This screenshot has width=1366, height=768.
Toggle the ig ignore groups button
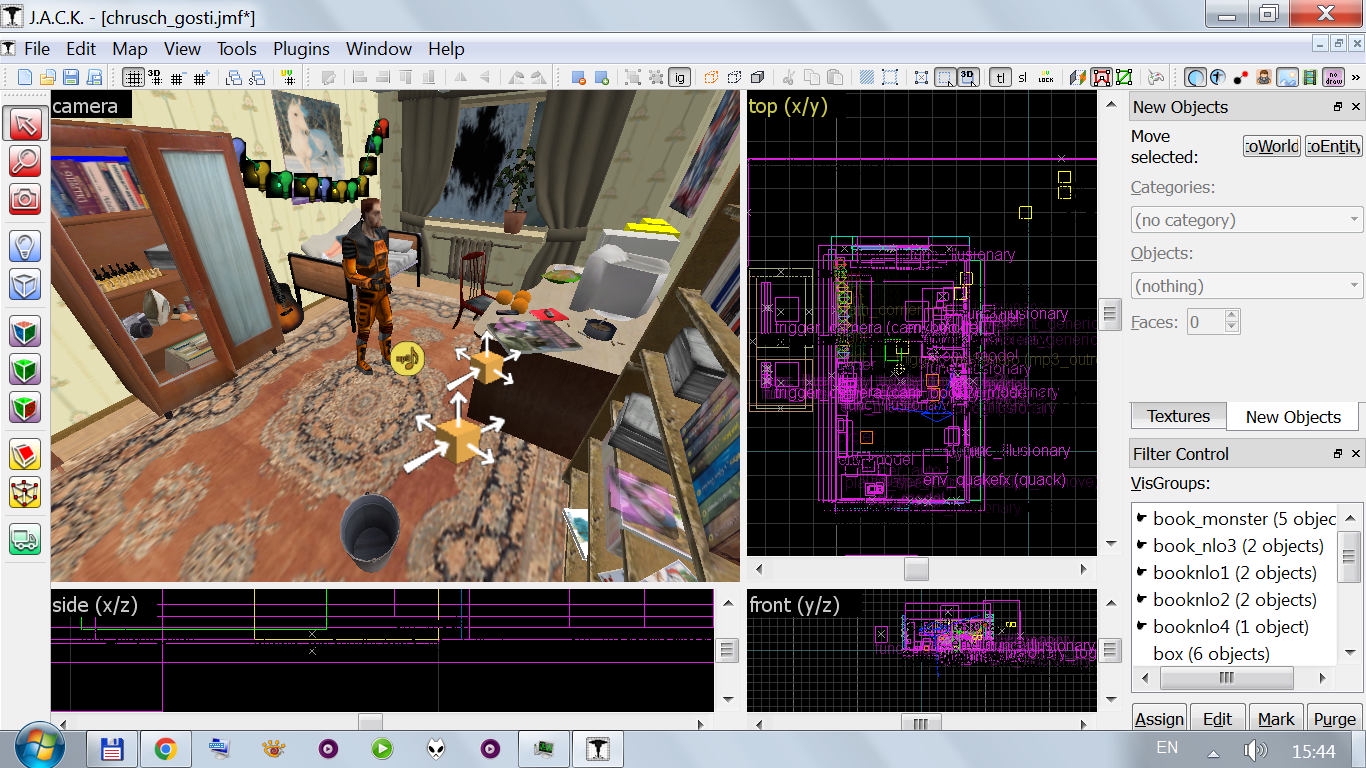click(680, 78)
